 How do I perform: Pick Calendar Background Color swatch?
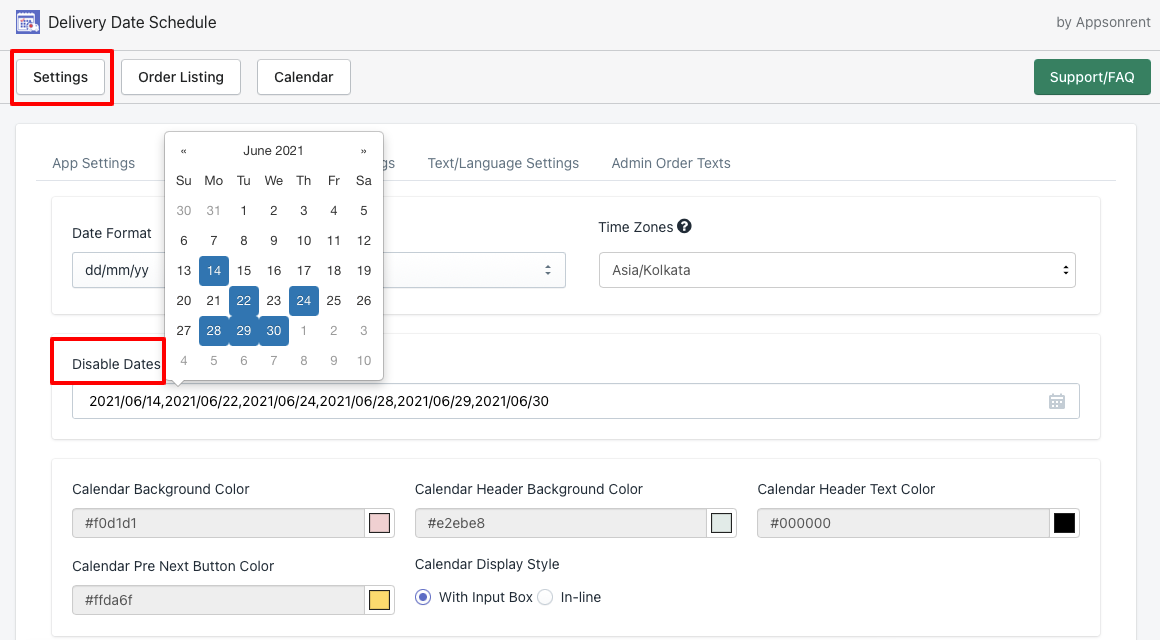(x=380, y=523)
